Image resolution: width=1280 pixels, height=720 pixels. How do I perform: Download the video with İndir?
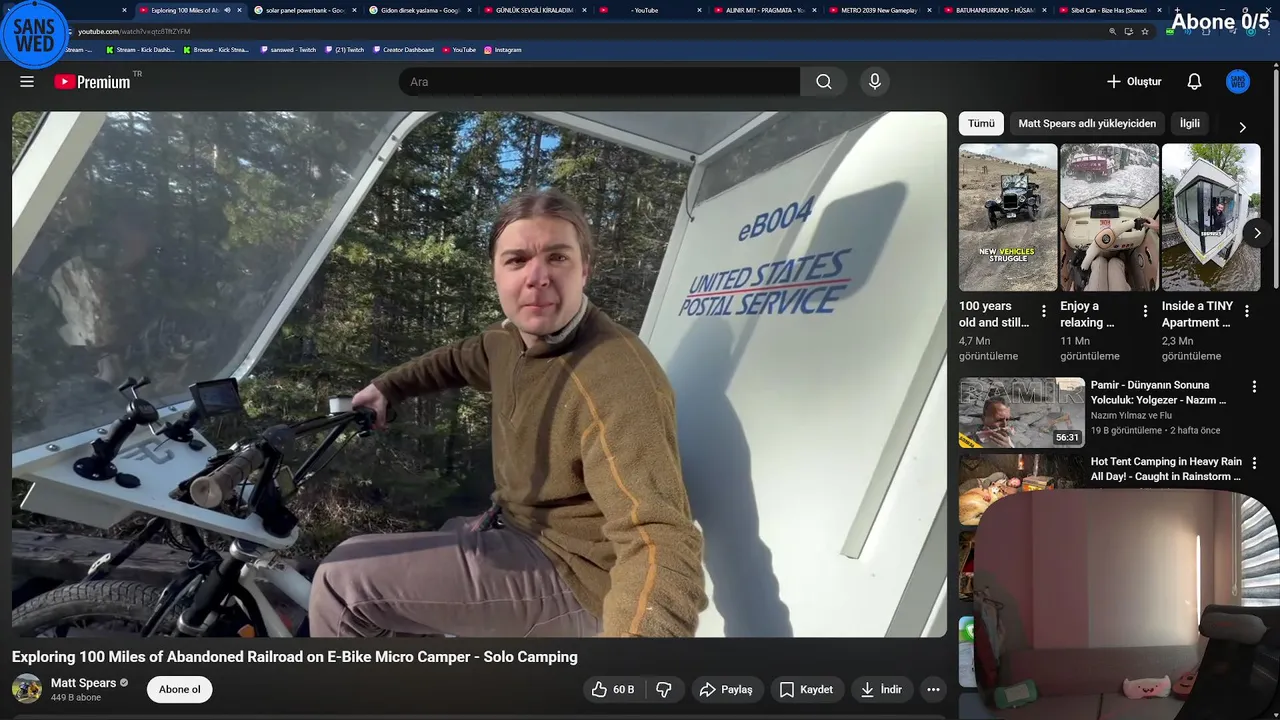881,689
